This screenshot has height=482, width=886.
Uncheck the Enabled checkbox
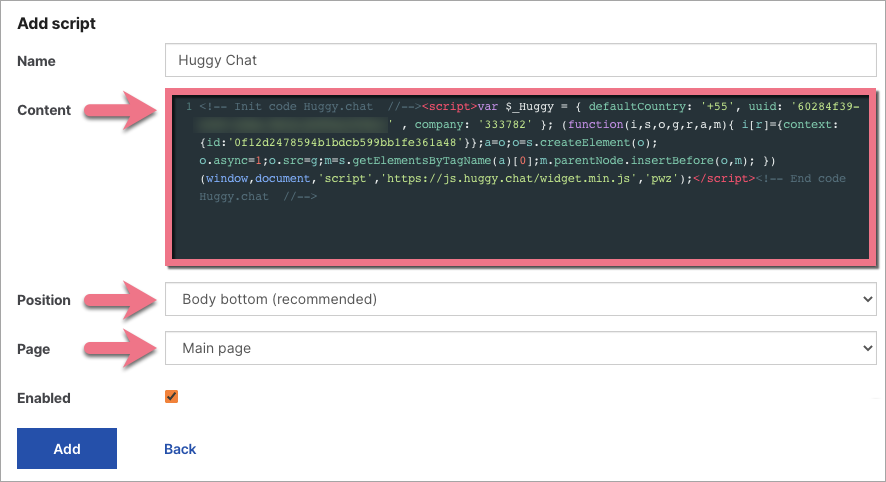(172, 397)
